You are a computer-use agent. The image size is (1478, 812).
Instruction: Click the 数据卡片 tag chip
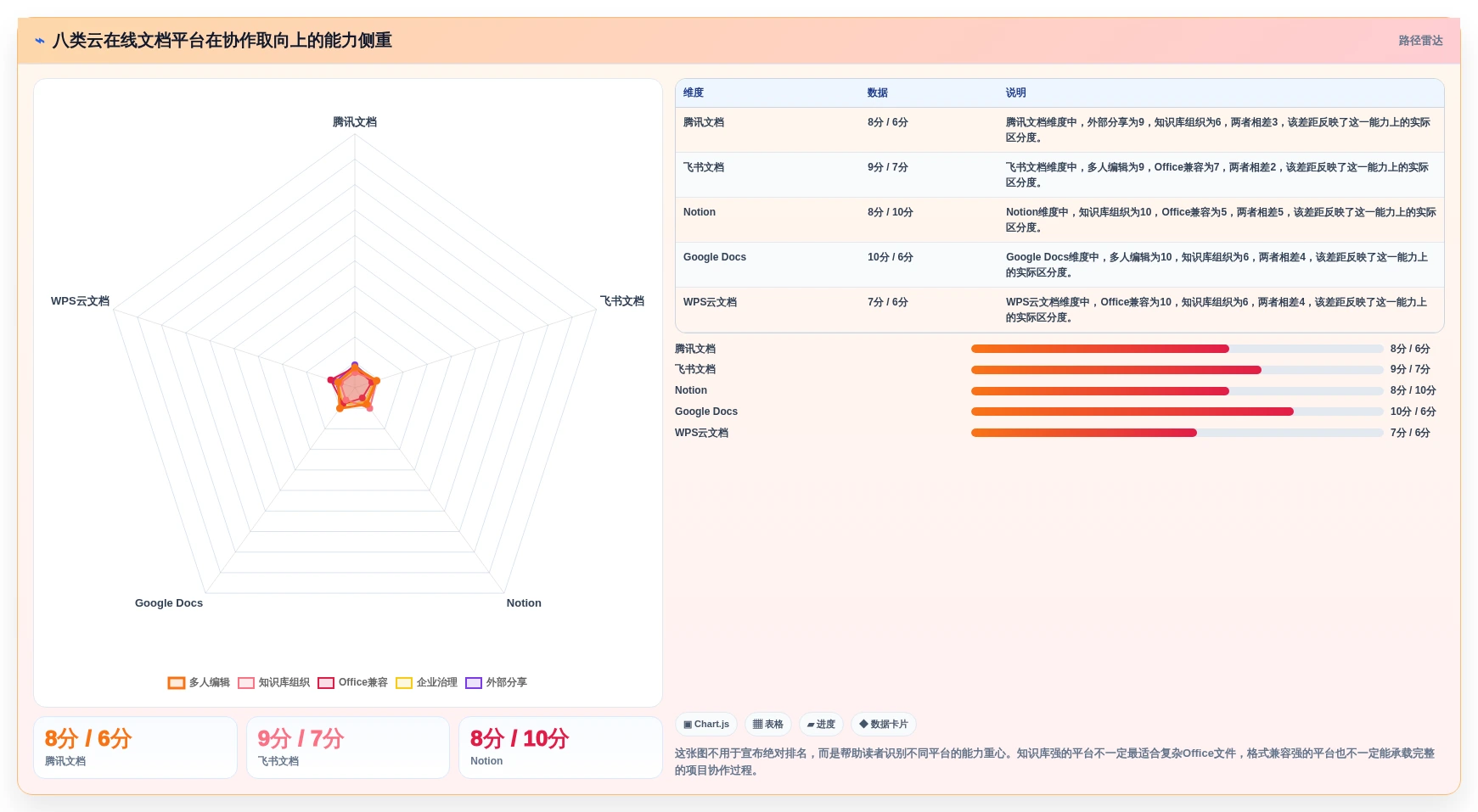coord(884,725)
